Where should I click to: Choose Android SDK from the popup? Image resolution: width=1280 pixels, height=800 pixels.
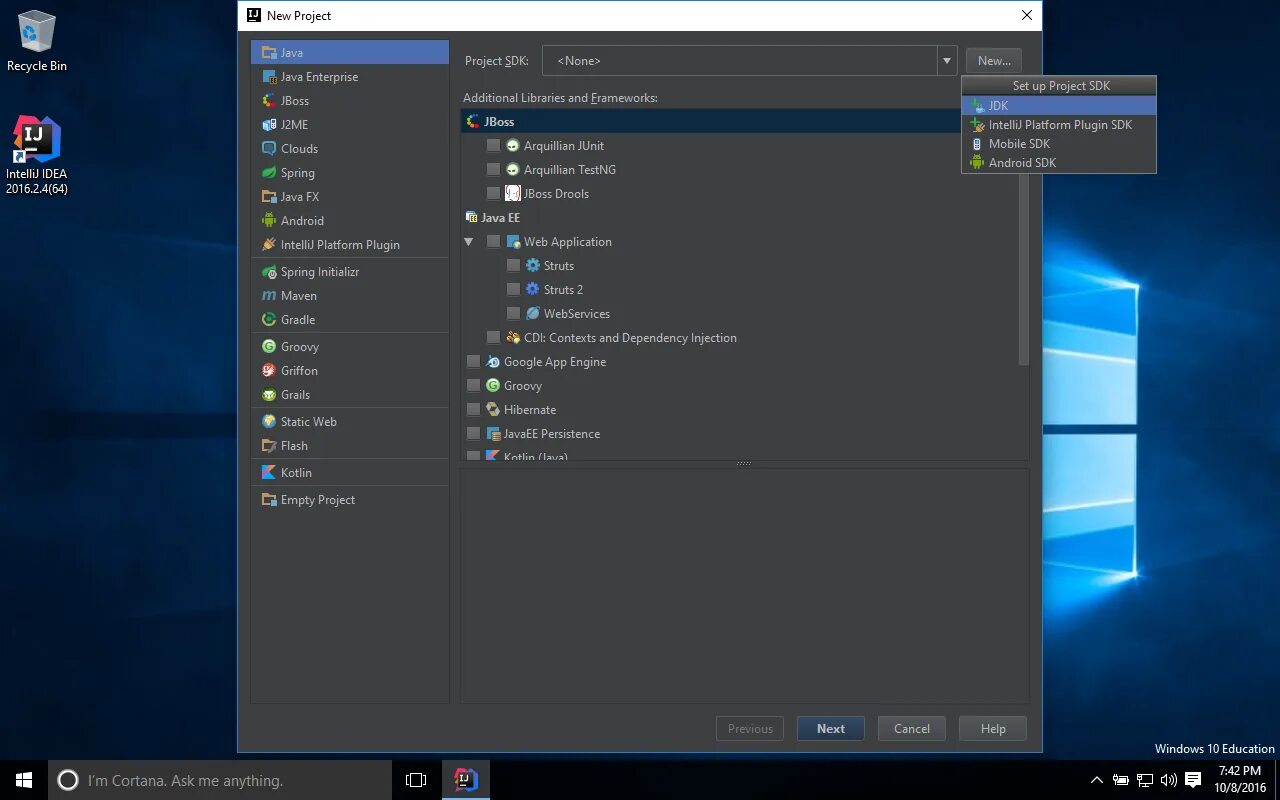point(1059,163)
